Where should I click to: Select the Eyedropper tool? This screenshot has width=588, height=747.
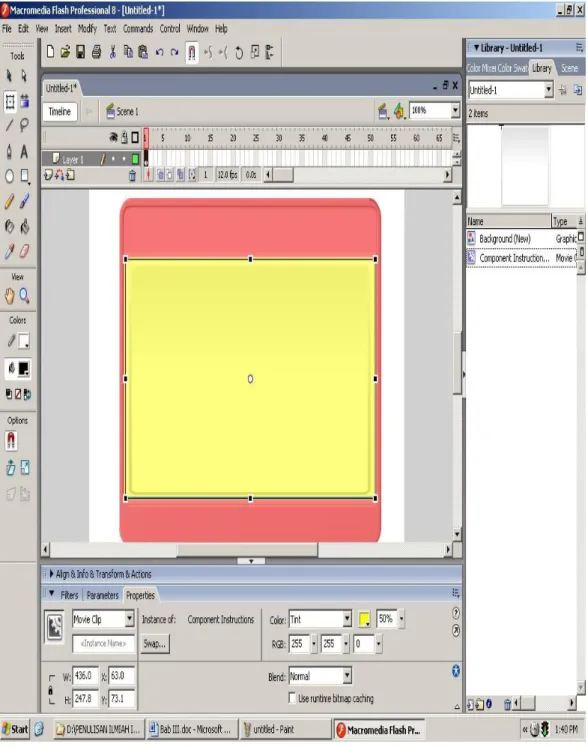[x=9, y=251]
